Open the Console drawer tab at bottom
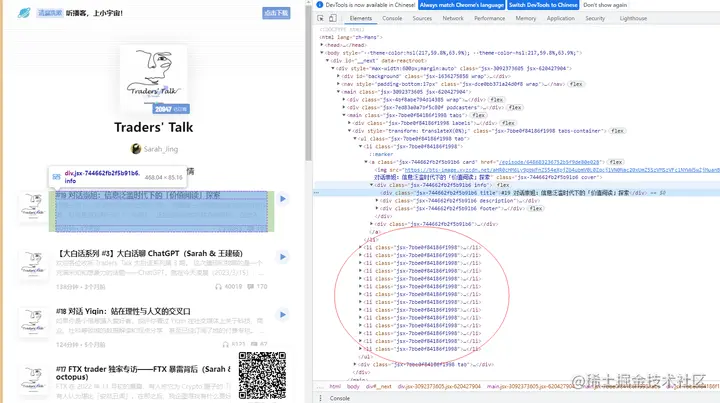The image size is (720, 403). (340, 398)
